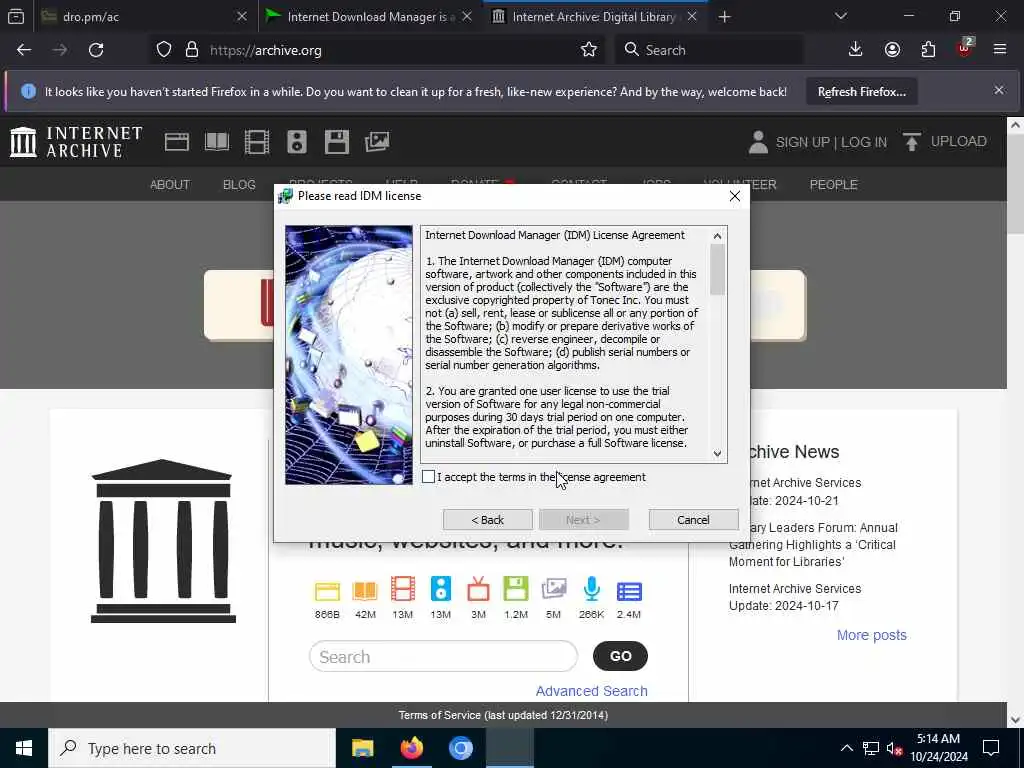Viewport: 1024px width, 768px height.
Task: Open the extensions puzzle icon
Action: pos(928,50)
